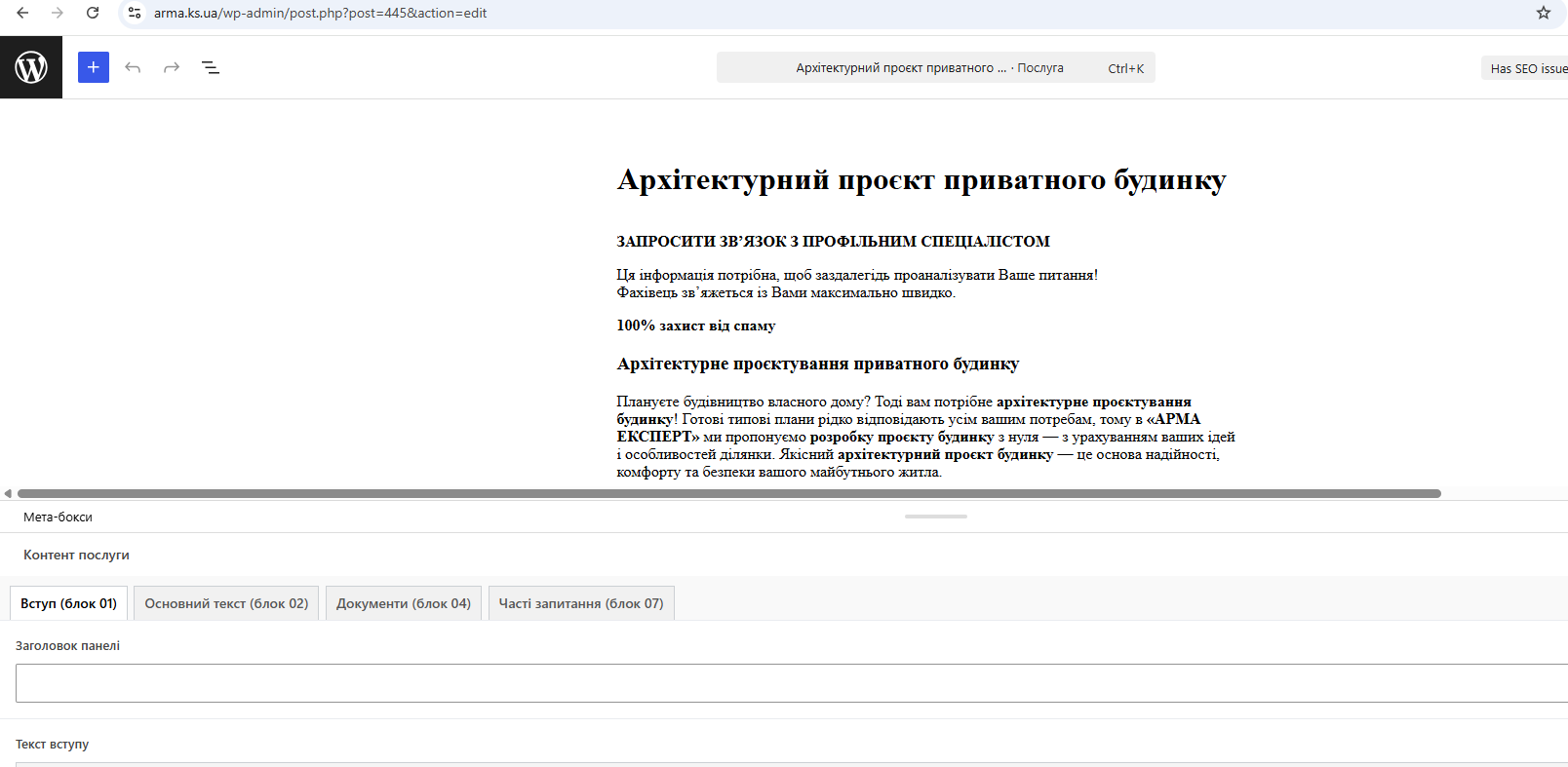Image resolution: width=1568 pixels, height=767 pixels.
Task: Click paragraph starting Плануєте будівництво власного дому
Action: point(926,437)
